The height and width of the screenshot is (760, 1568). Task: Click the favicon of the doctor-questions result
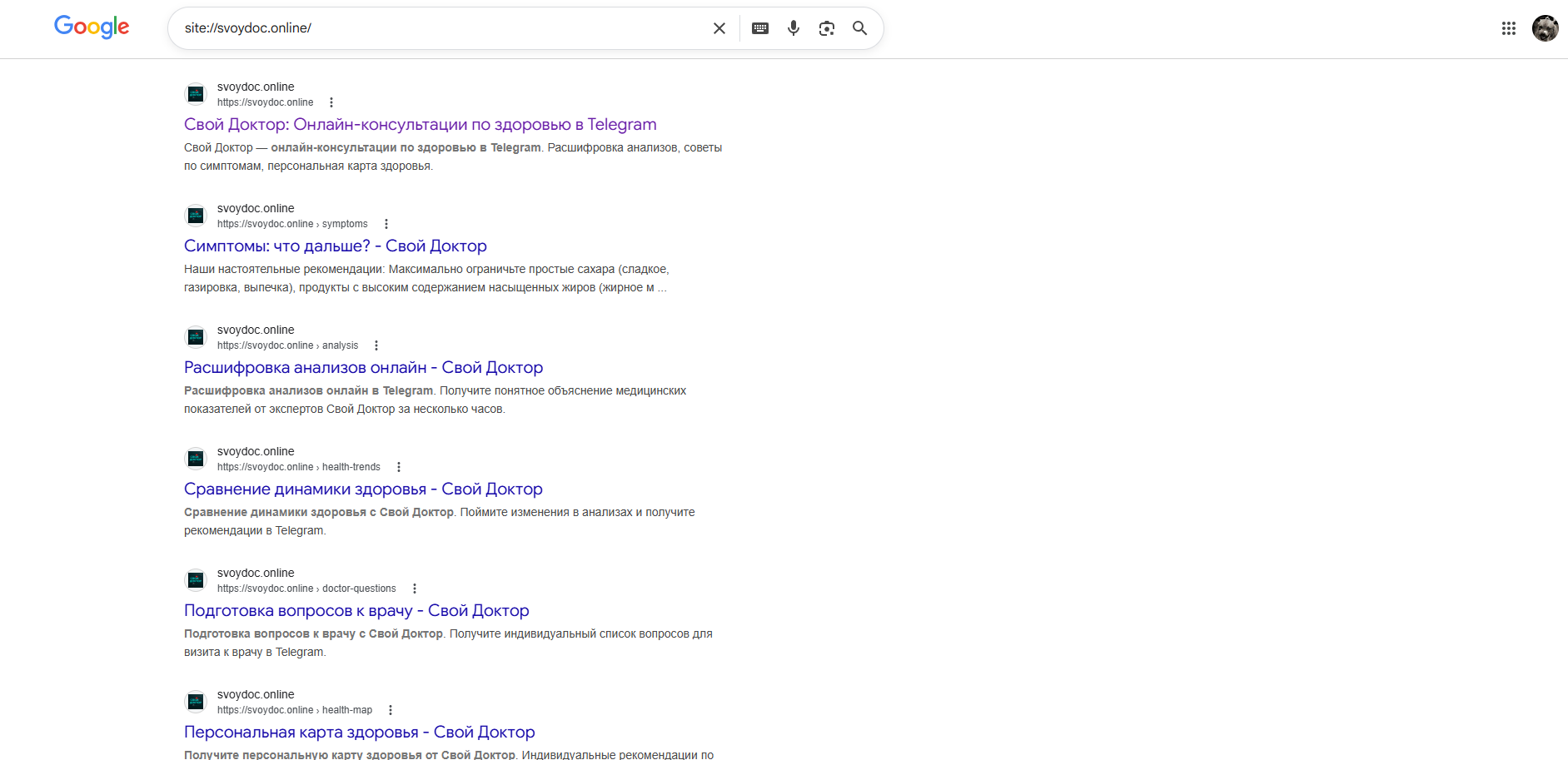pyautogui.click(x=196, y=580)
